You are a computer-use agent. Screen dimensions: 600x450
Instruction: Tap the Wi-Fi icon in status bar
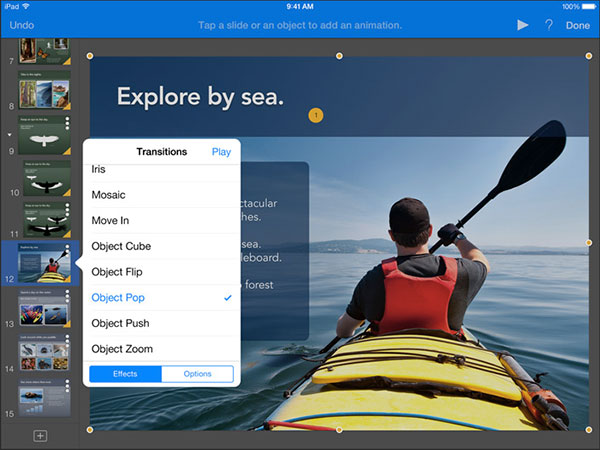point(26,6)
